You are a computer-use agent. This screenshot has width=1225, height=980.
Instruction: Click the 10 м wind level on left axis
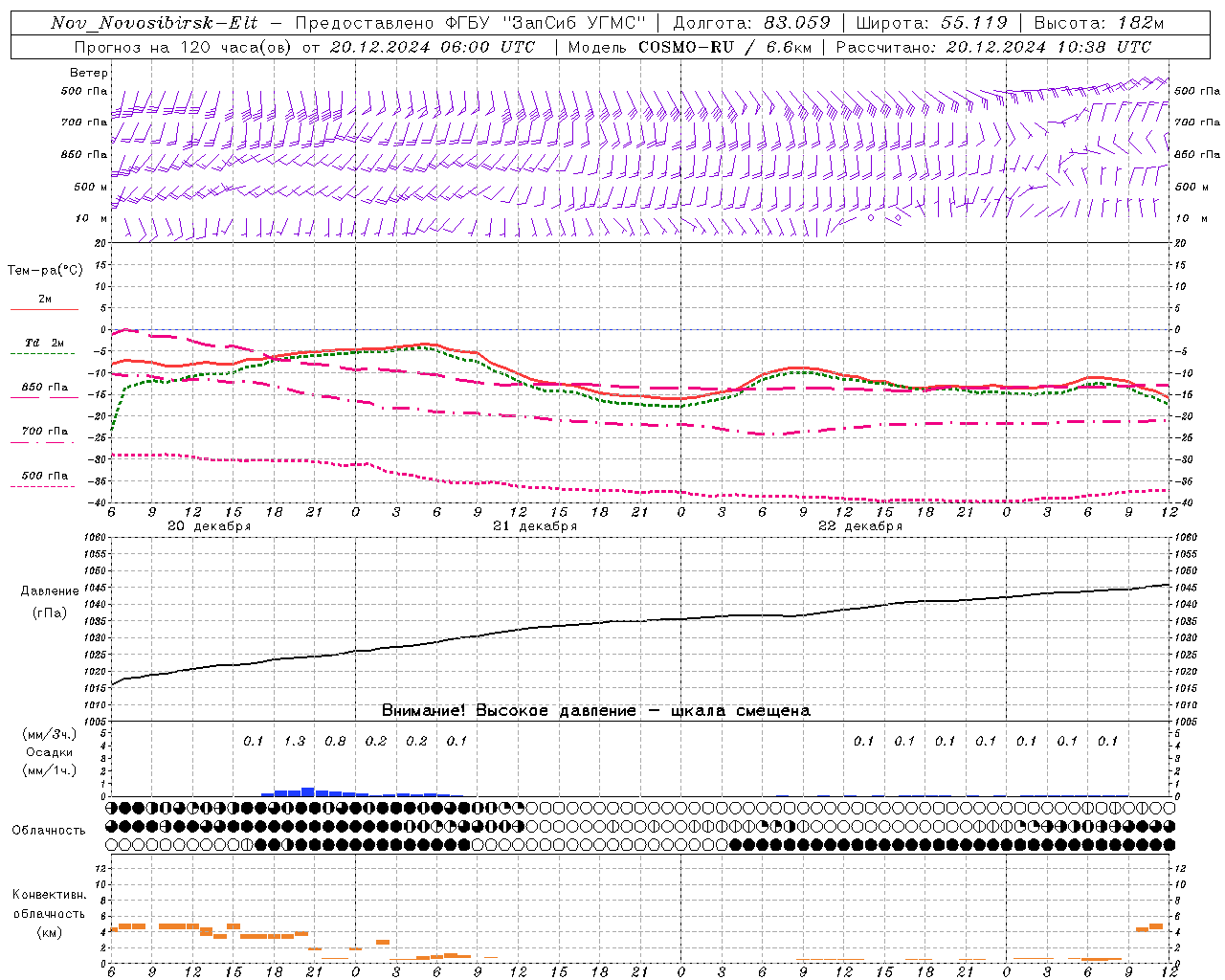[x=92, y=218]
